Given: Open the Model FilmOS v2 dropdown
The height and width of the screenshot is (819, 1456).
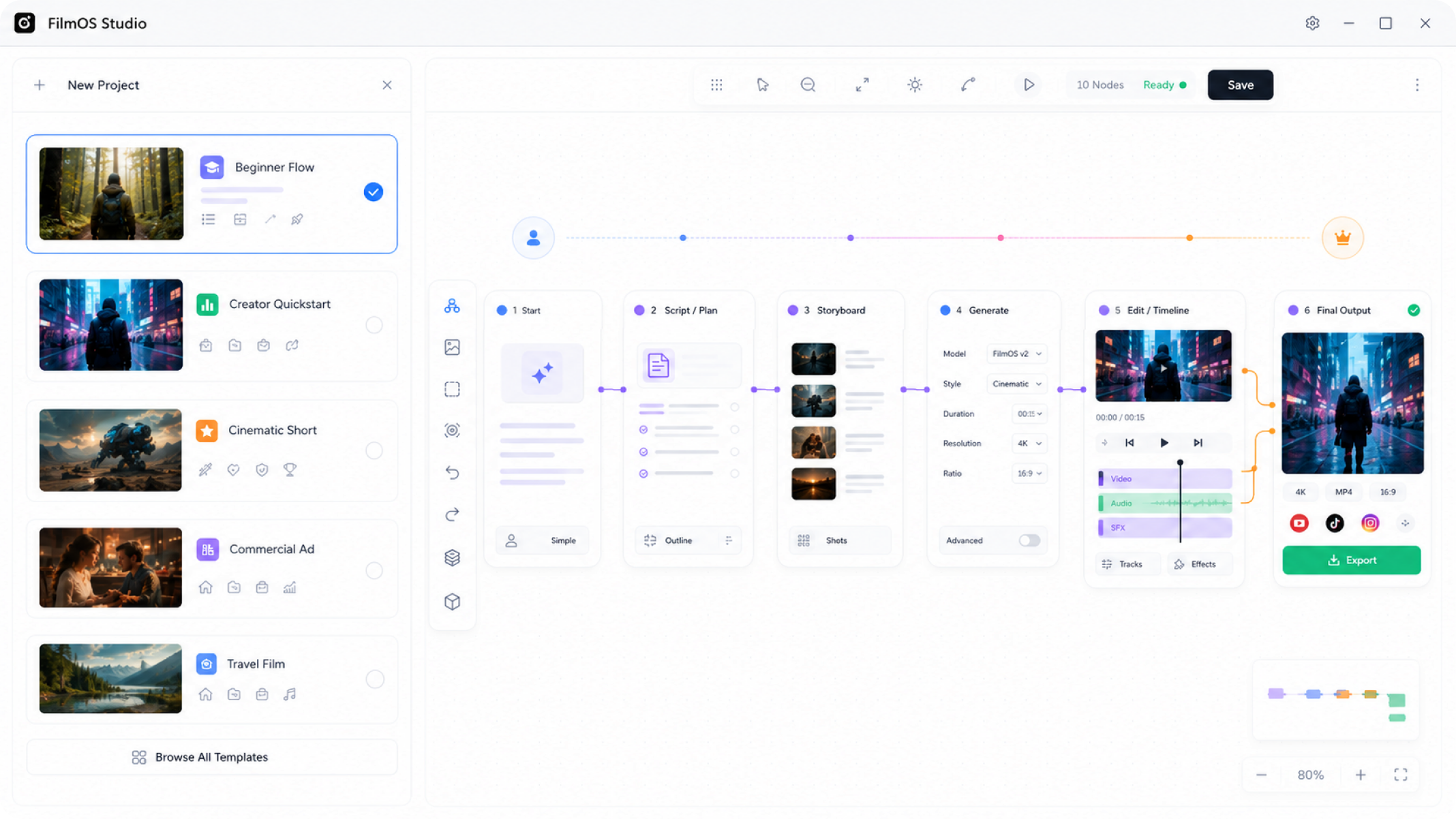Looking at the screenshot, I should point(1016,354).
